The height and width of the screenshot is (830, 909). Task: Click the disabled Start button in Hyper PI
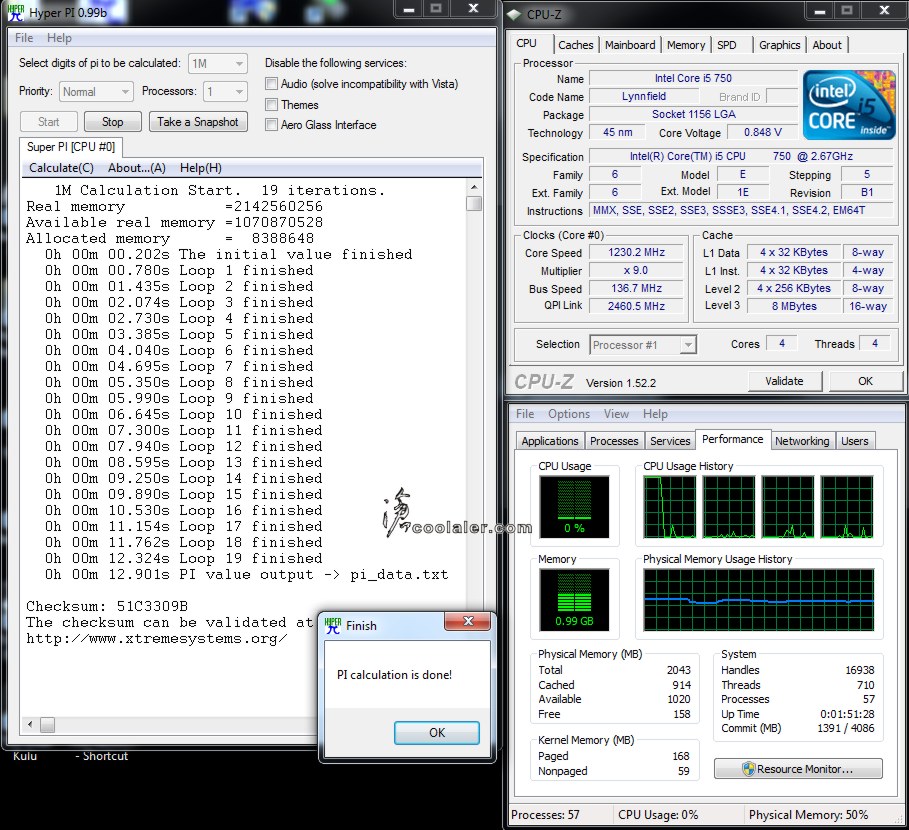pyautogui.click(x=49, y=122)
